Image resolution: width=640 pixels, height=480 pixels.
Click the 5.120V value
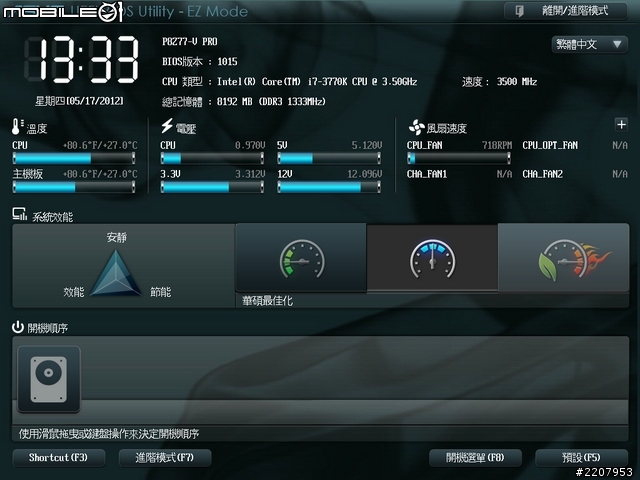367,145
